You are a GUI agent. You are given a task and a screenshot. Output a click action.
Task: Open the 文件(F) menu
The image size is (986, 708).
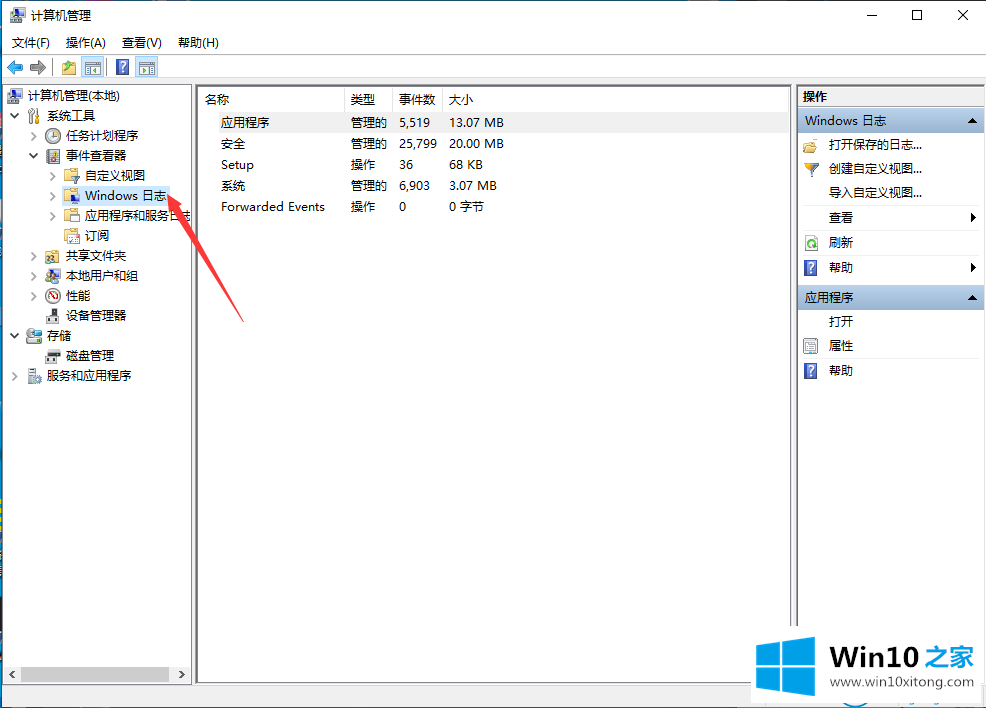(x=31, y=43)
